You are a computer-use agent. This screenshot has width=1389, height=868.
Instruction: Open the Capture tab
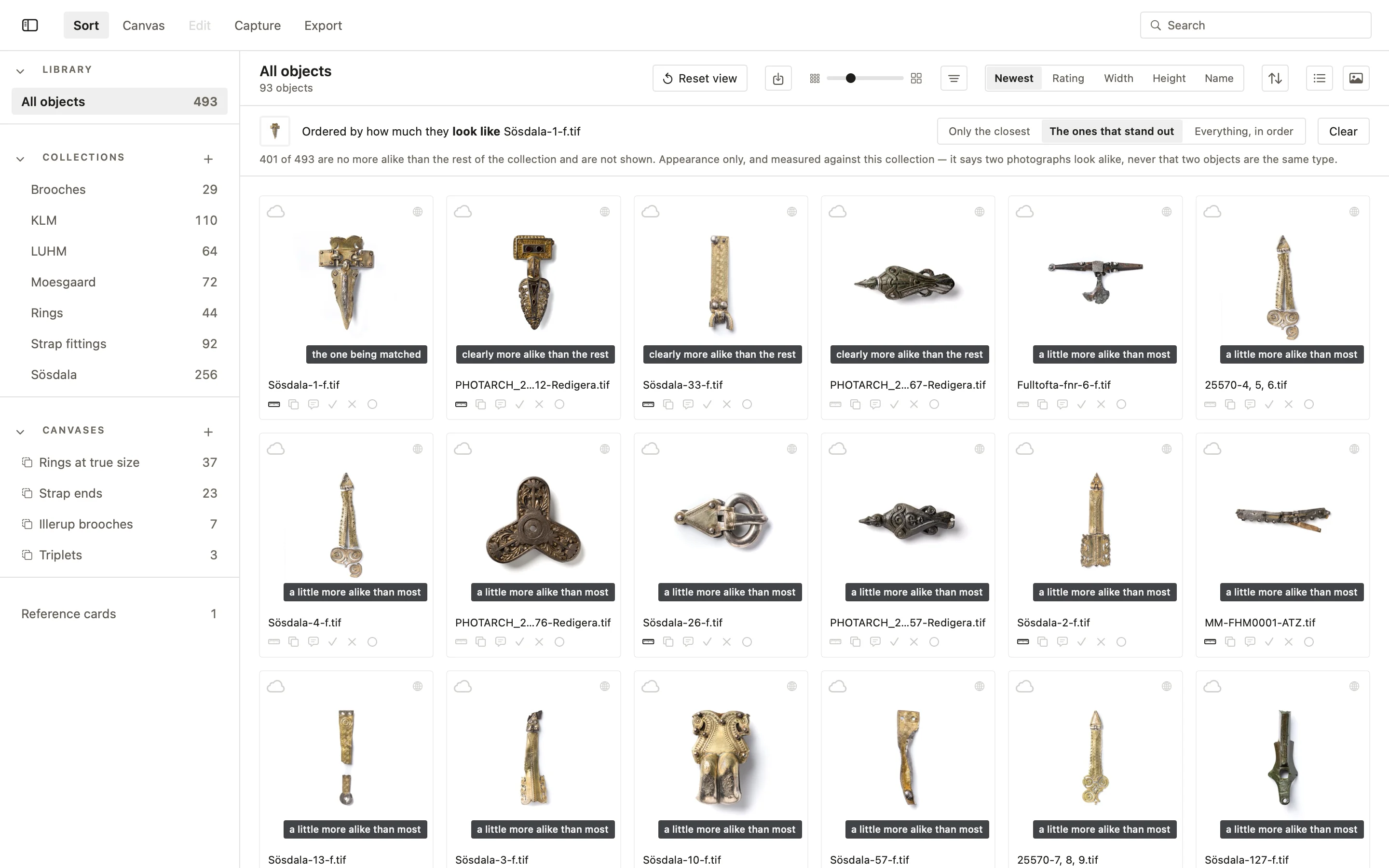point(257,25)
